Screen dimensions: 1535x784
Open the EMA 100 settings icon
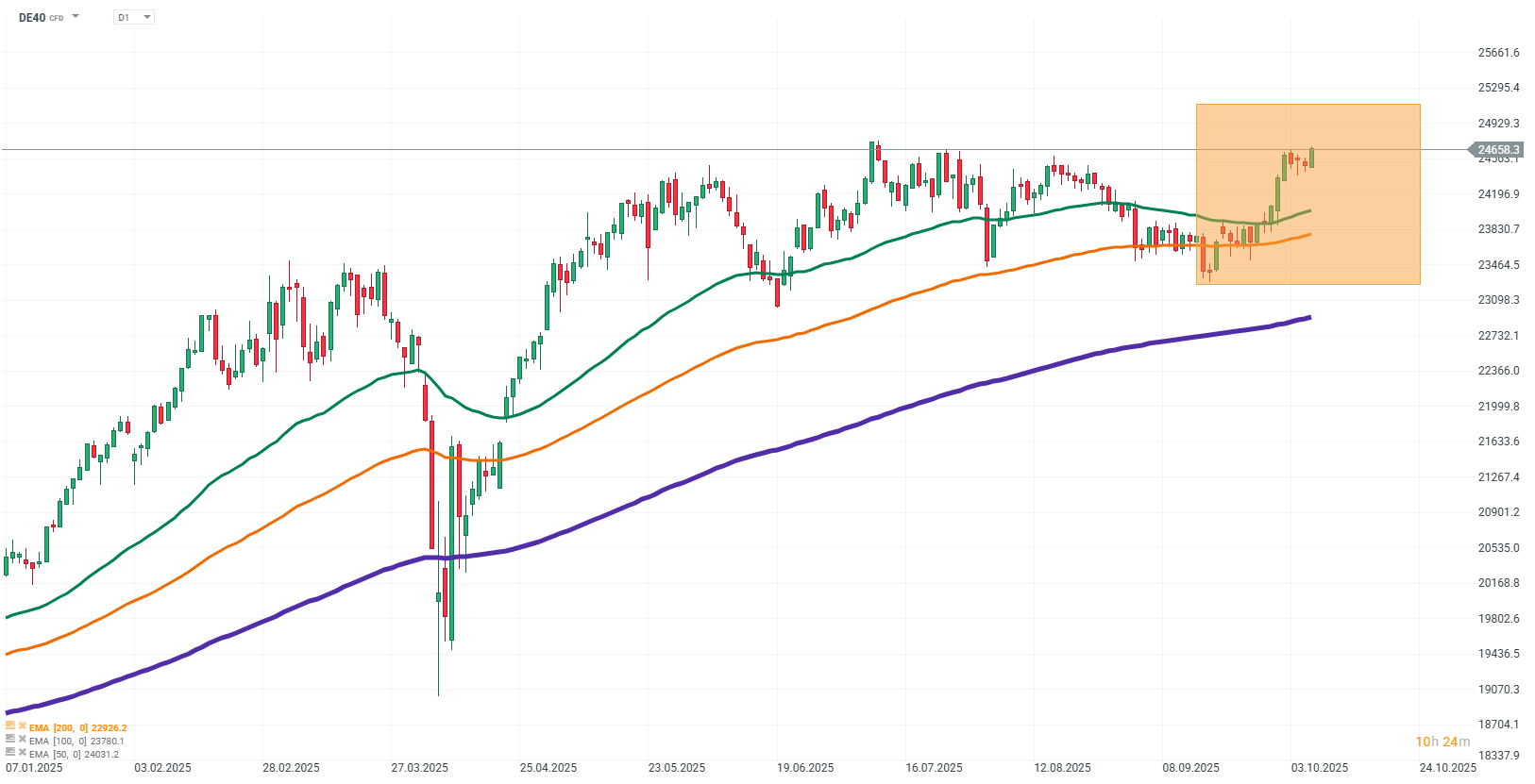coord(10,740)
